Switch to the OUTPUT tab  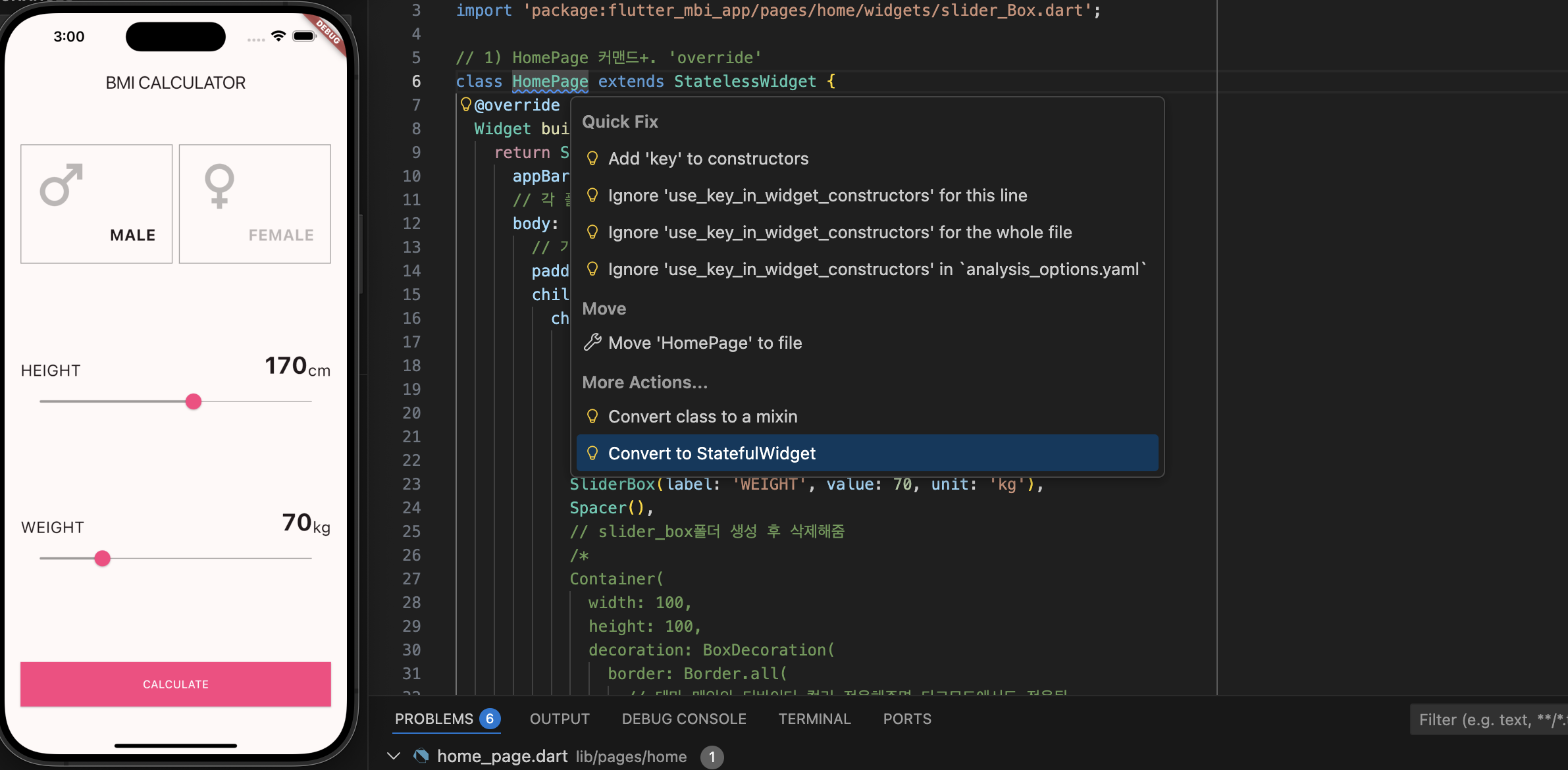(560, 719)
